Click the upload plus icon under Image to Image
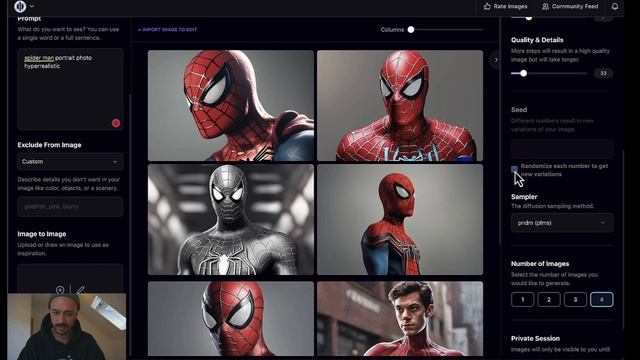The height and width of the screenshot is (360, 640). click(x=60, y=290)
